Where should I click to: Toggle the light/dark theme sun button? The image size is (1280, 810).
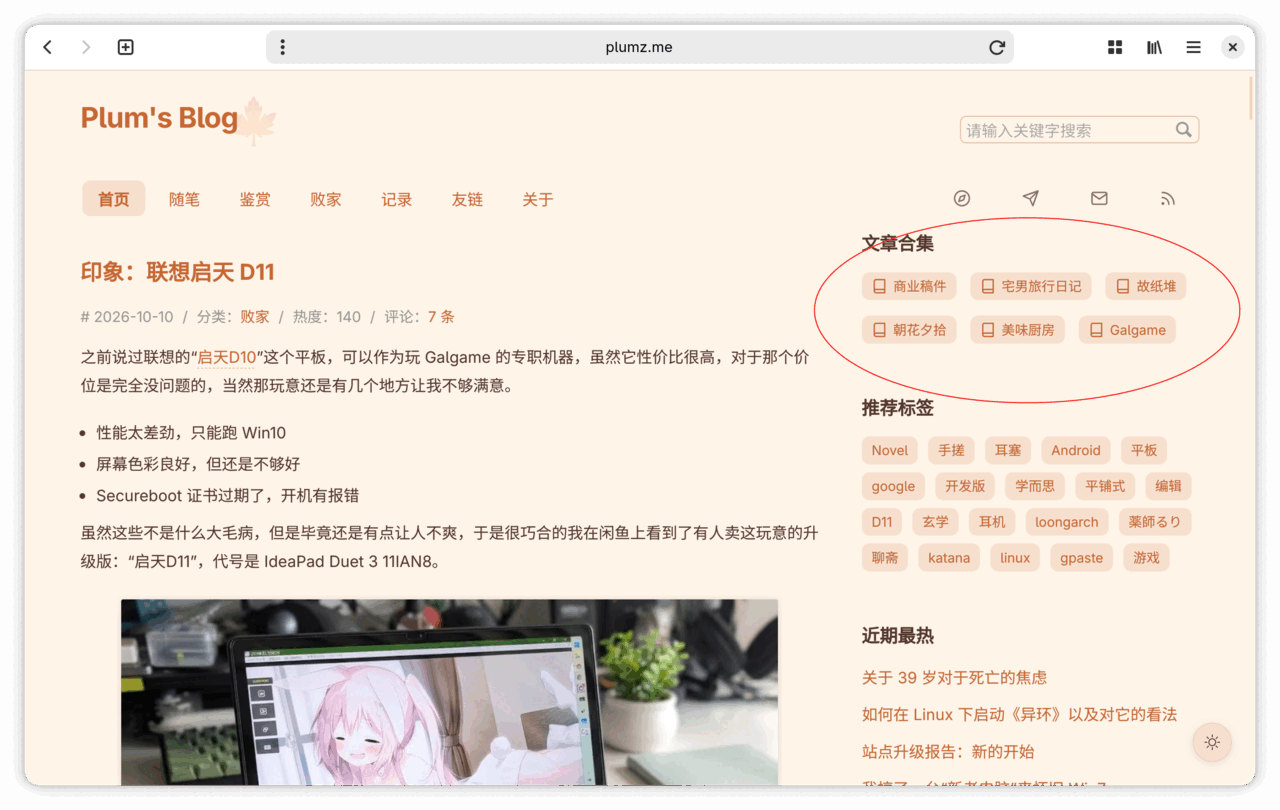[1212, 742]
